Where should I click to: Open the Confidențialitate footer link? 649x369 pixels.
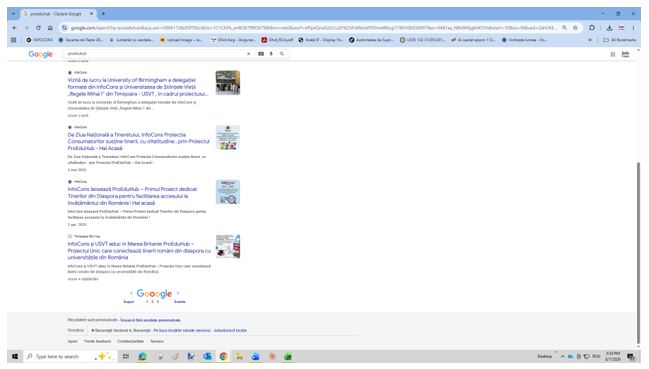click(x=130, y=341)
